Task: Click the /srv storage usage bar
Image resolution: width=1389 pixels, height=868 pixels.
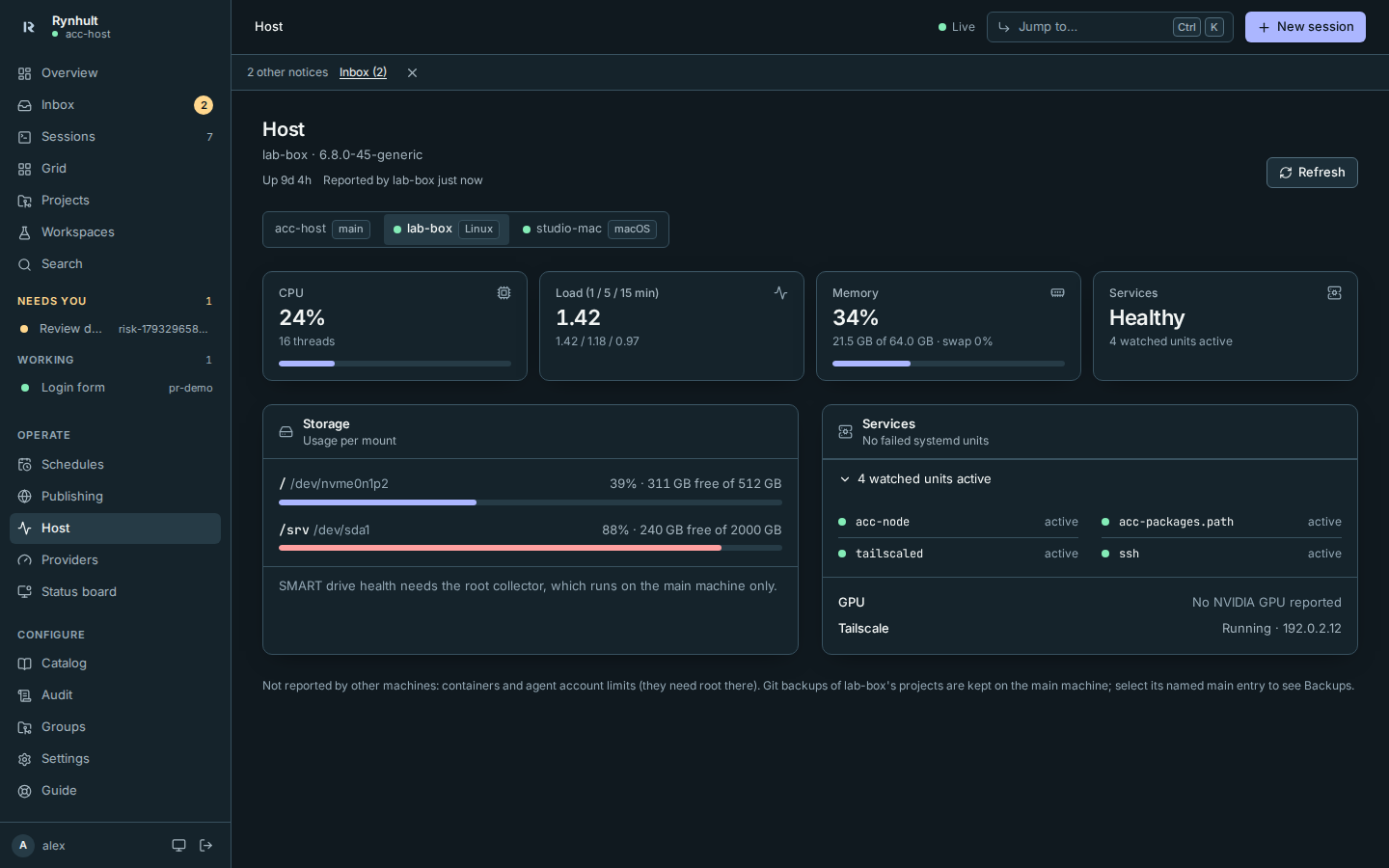Action: (531, 548)
